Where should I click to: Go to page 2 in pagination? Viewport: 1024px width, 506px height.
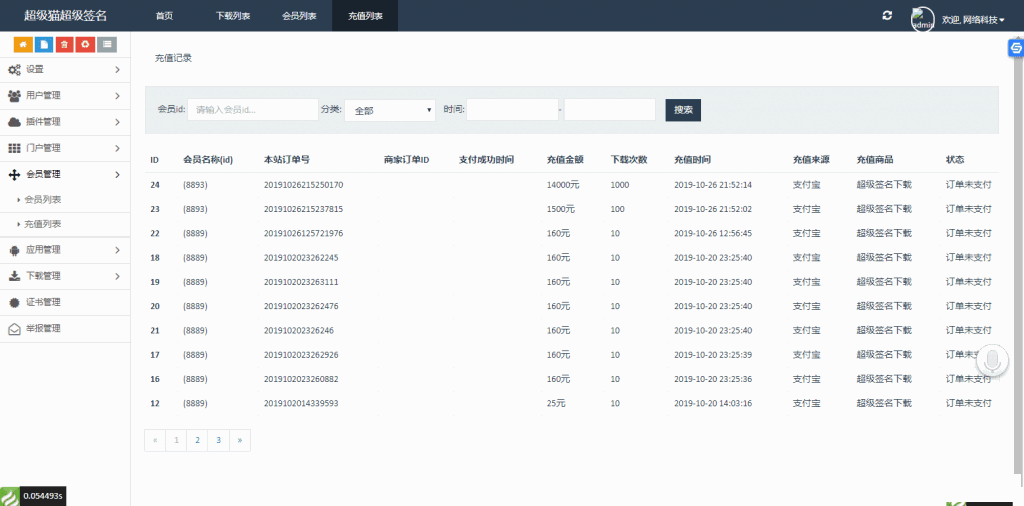coord(197,440)
